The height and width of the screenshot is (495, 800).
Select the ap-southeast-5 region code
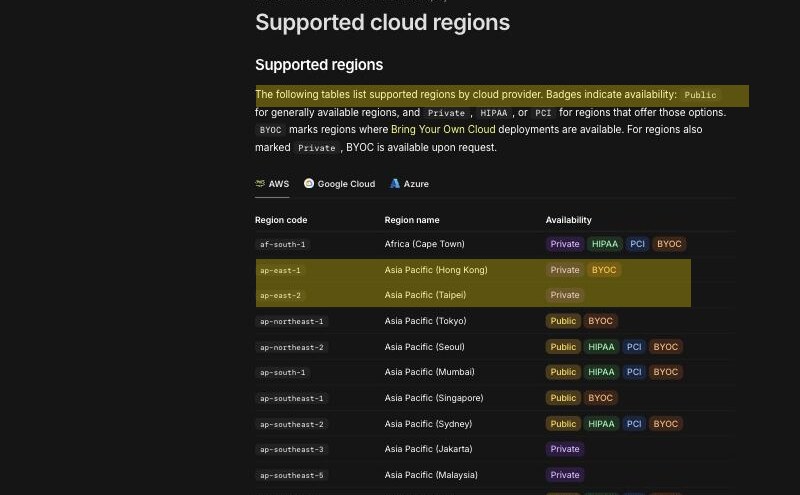(x=292, y=476)
